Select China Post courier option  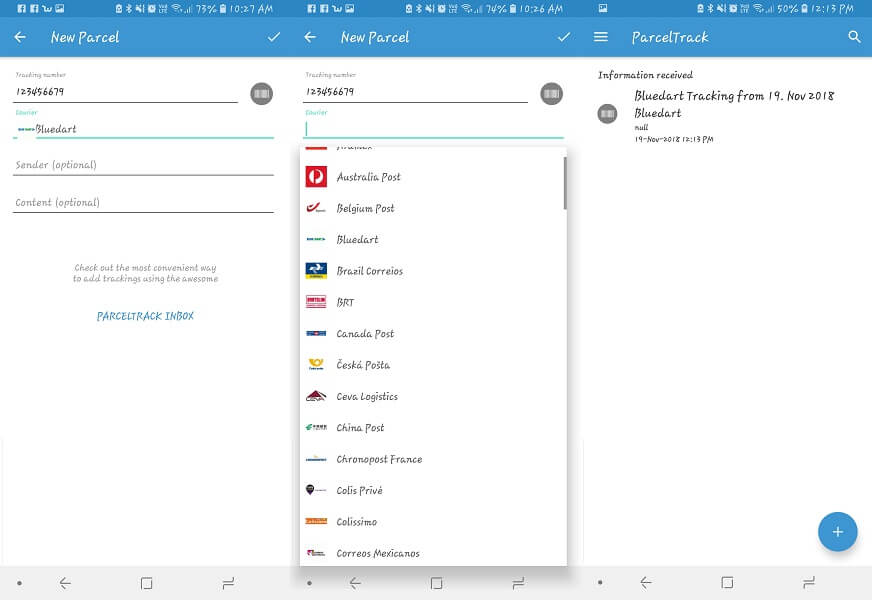pos(433,428)
